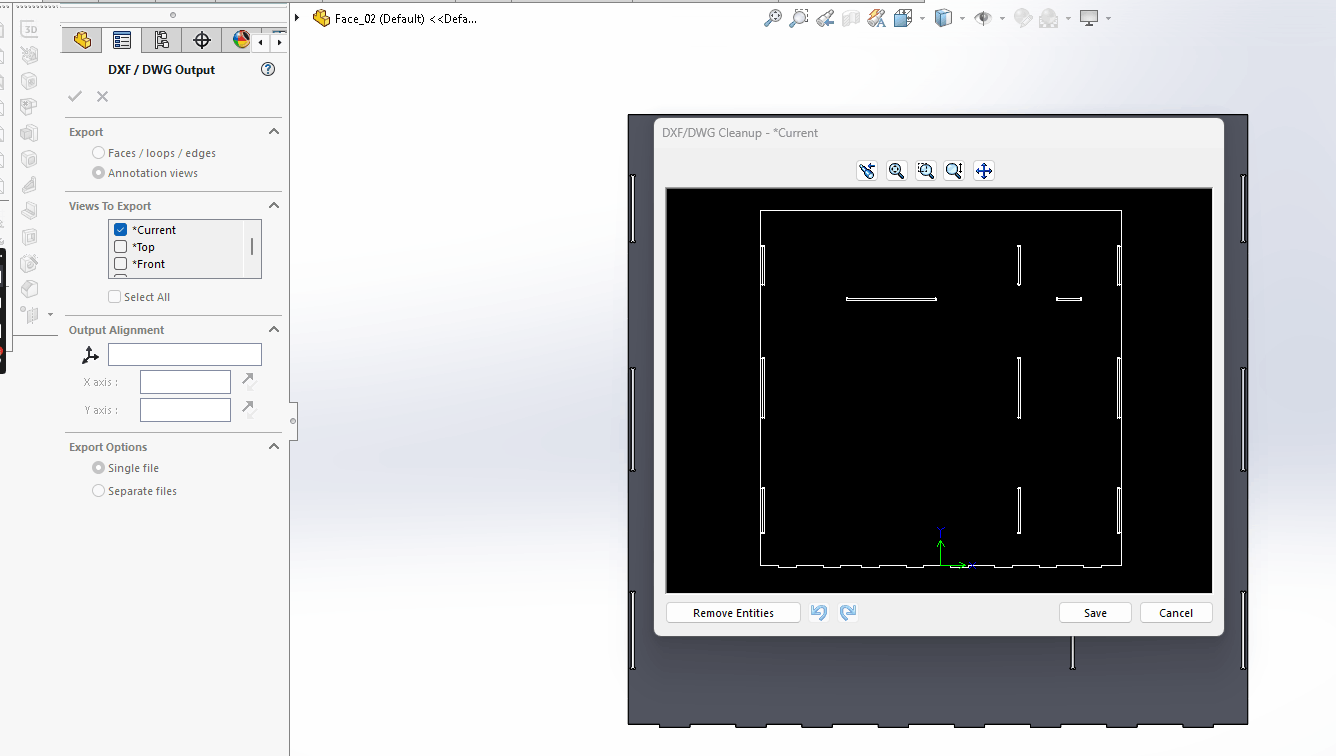1336x756 pixels.
Task: Confirm DXF export with green checkmark
Action: click(x=75, y=96)
